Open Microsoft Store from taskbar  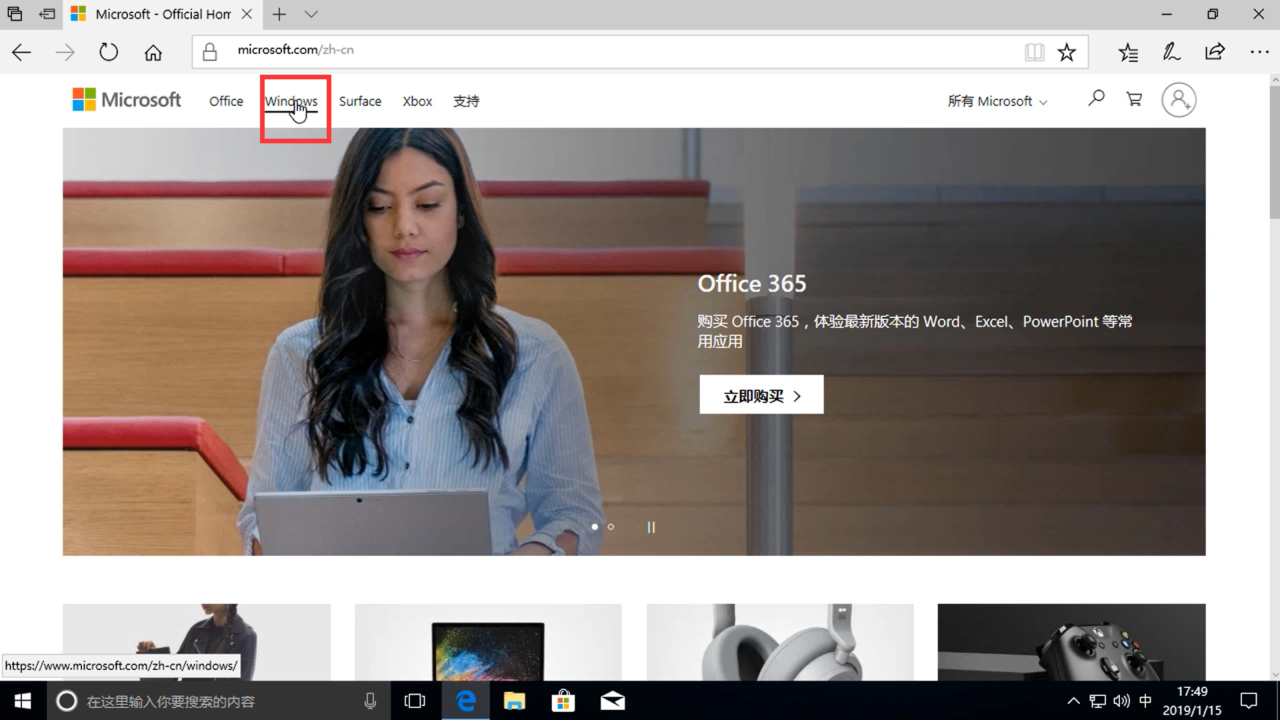(x=563, y=701)
